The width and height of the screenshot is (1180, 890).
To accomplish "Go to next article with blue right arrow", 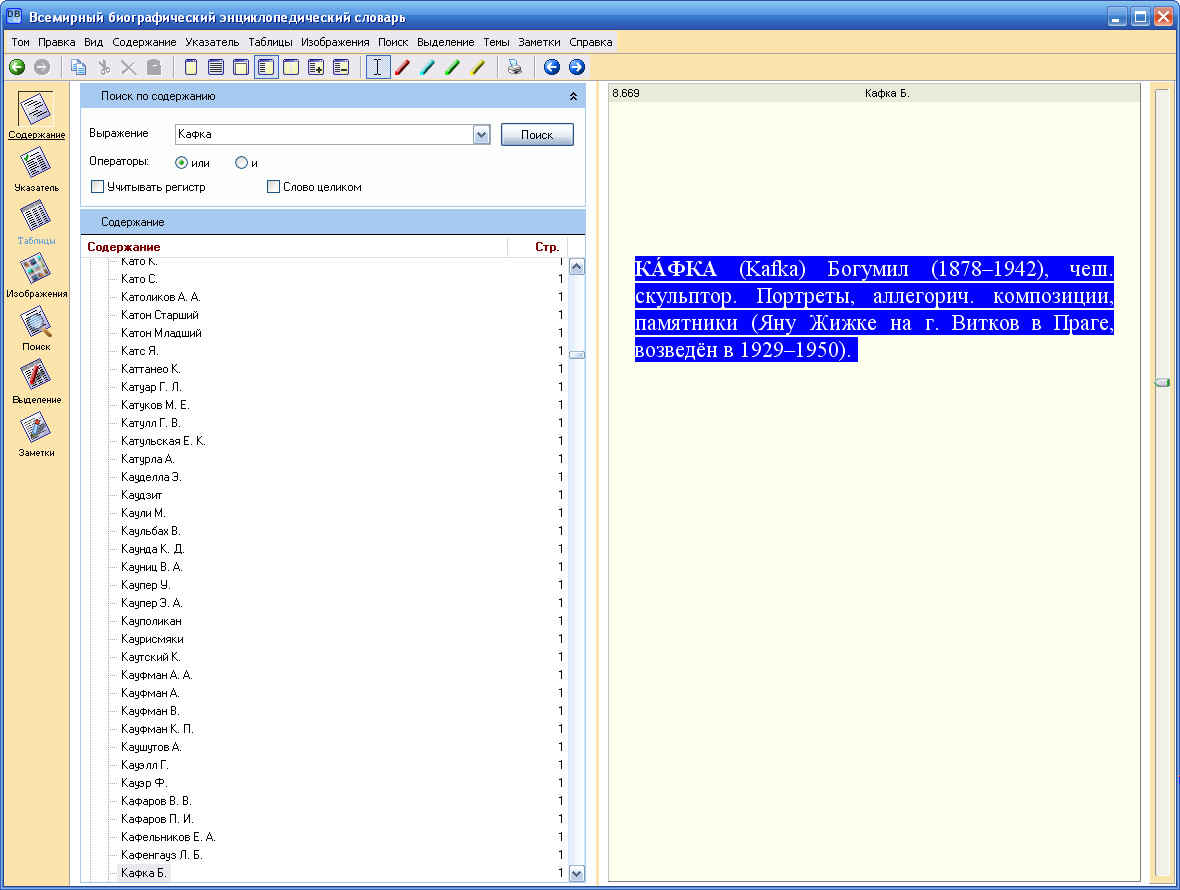I will [576, 67].
